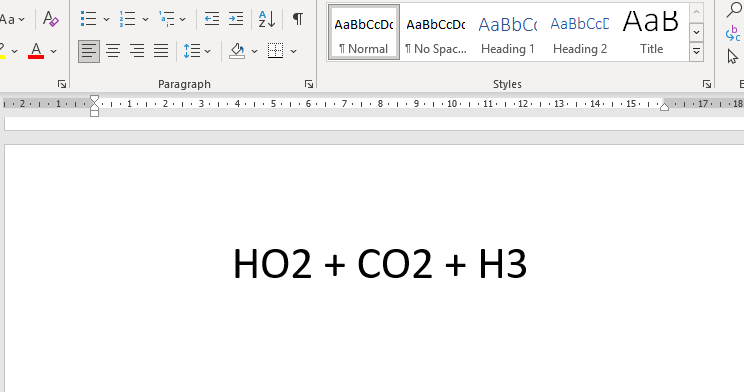Viewport: 744px width, 392px height.
Task: Toggle Center paragraph alignment
Action: [113, 50]
